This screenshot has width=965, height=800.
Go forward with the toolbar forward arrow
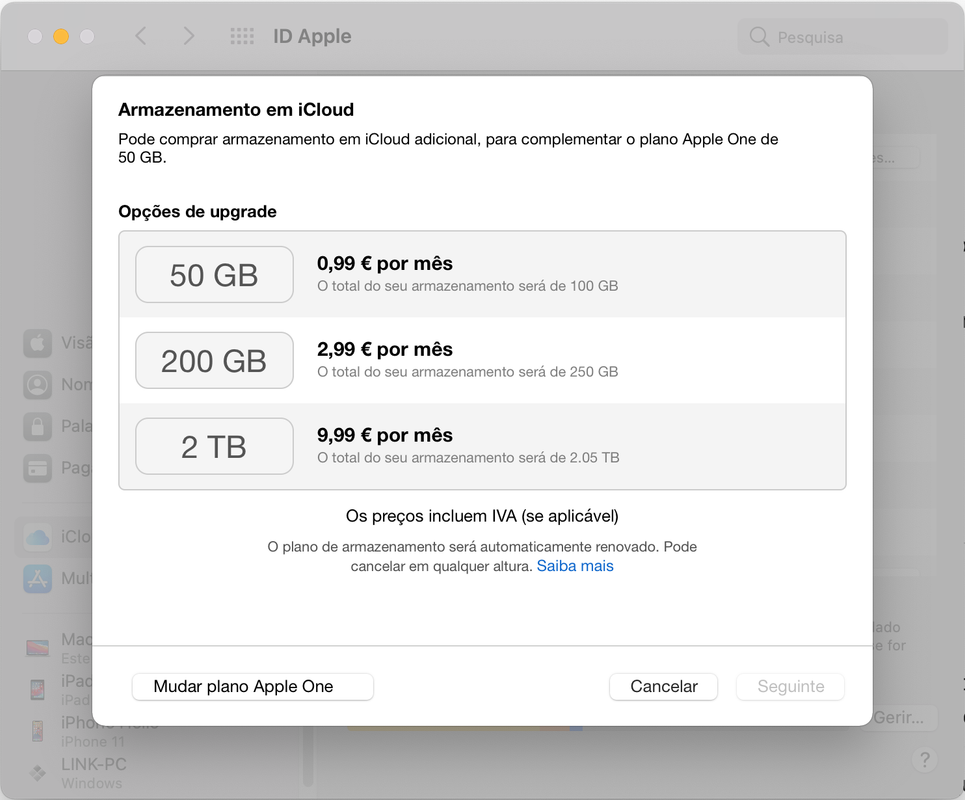tap(188, 36)
